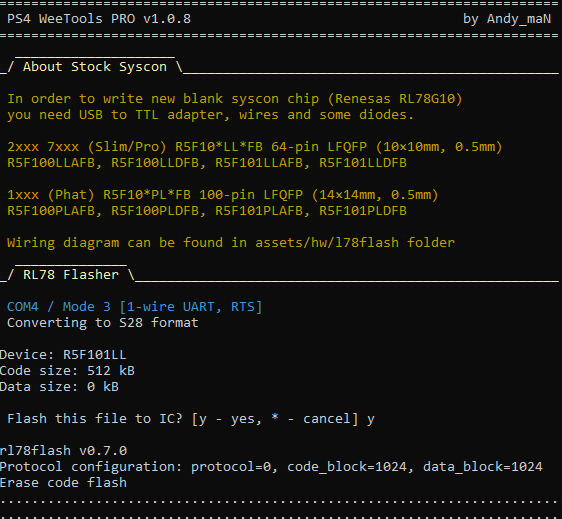Viewport: 562px width, 519px height.
Task: Click the R5F100LLAFB chip name
Action: (51, 163)
